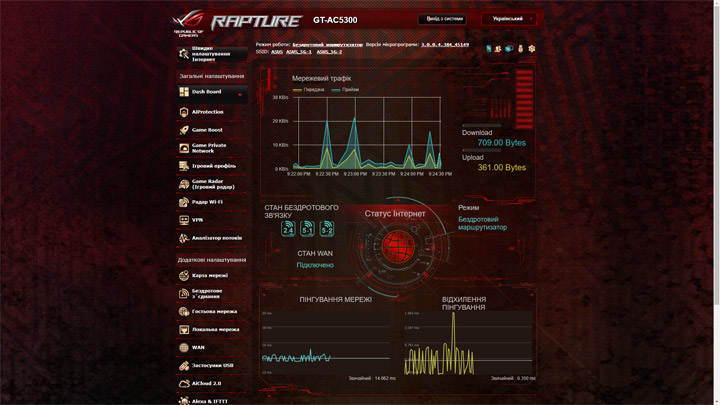The image size is (720, 405).
Task: Open the AiCloud 2.0 cloud icon
Action: (x=184, y=383)
